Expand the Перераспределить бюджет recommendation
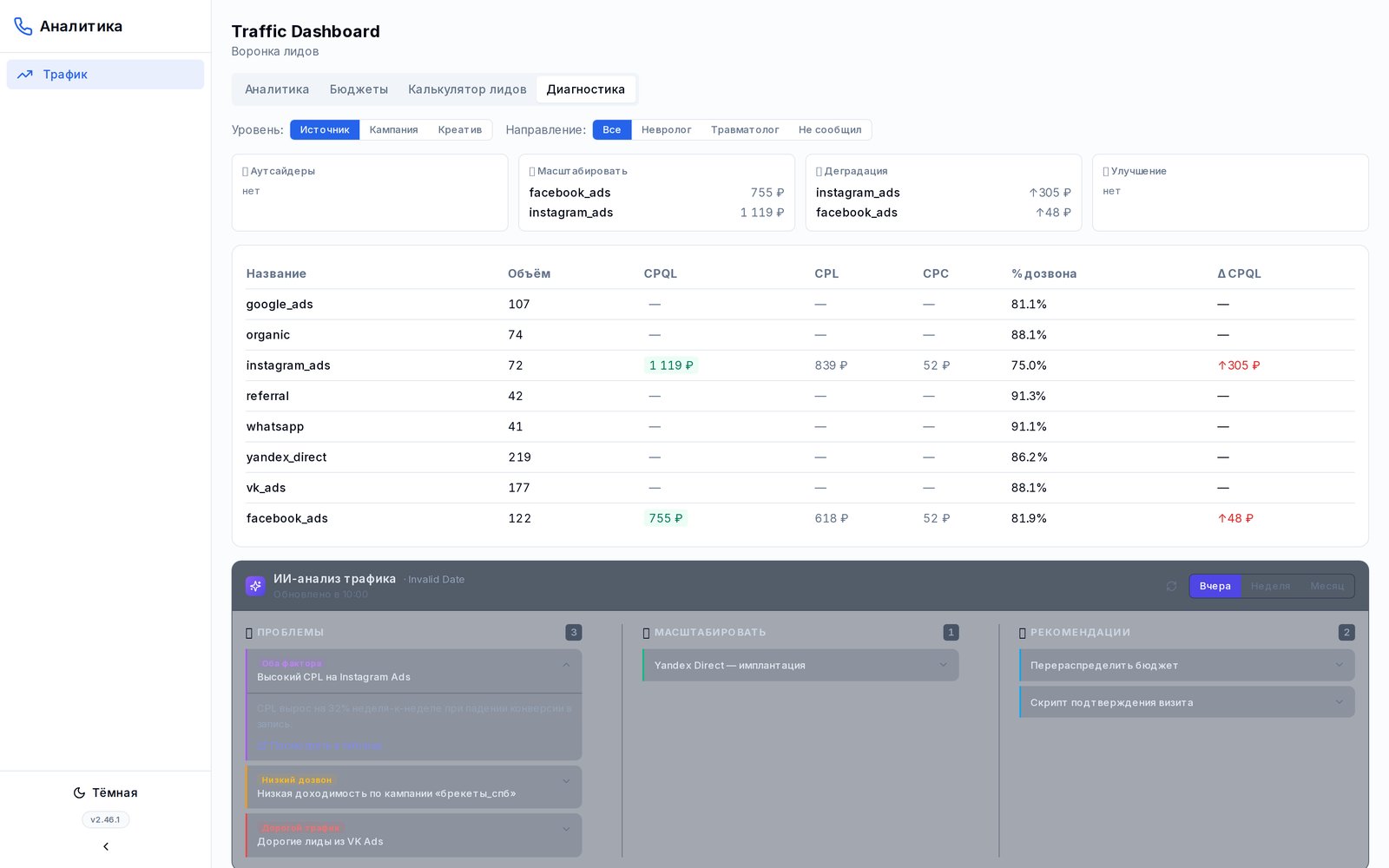1389x868 pixels. point(1187,666)
